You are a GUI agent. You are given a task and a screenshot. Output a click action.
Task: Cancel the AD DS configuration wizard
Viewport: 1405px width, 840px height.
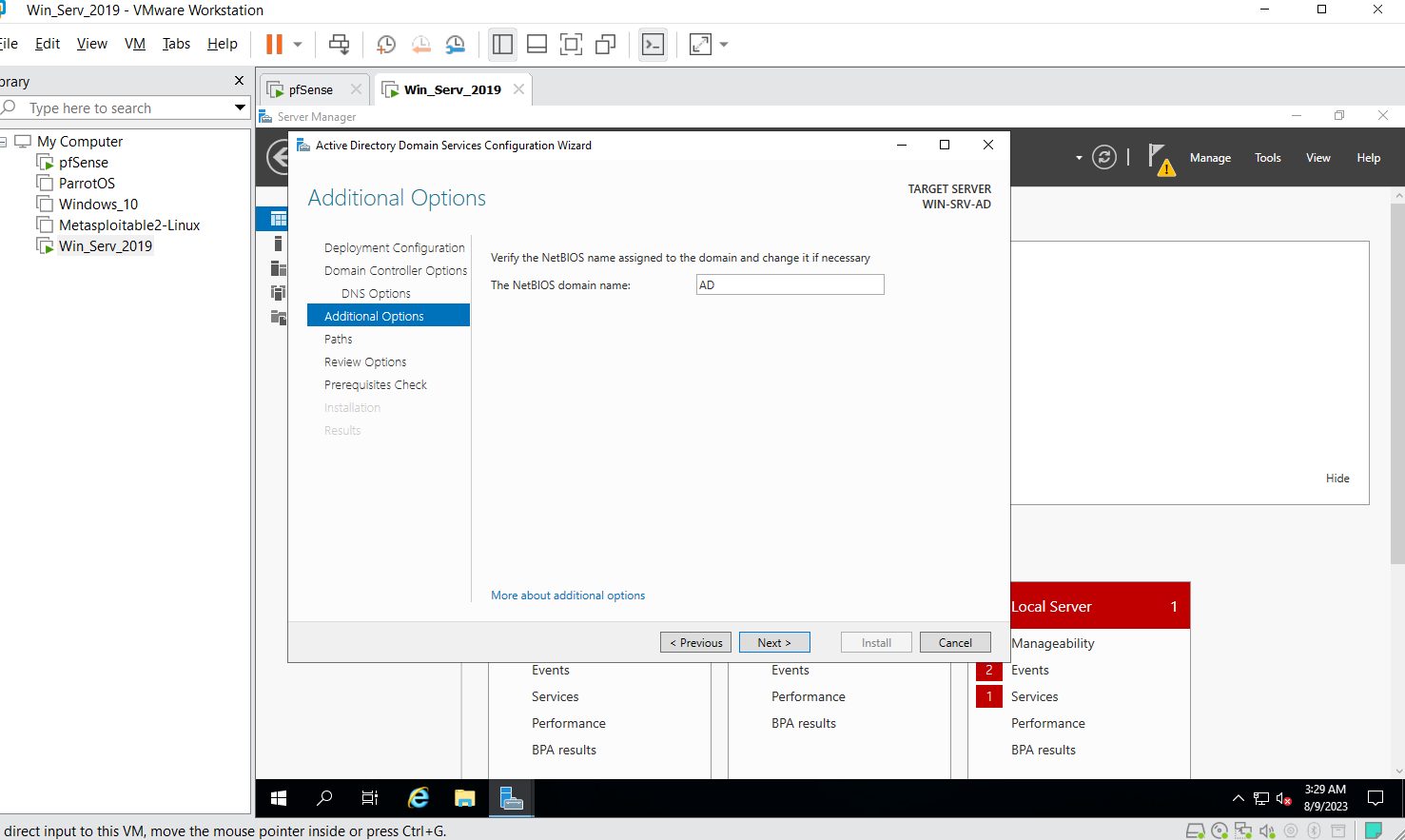pos(955,642)
